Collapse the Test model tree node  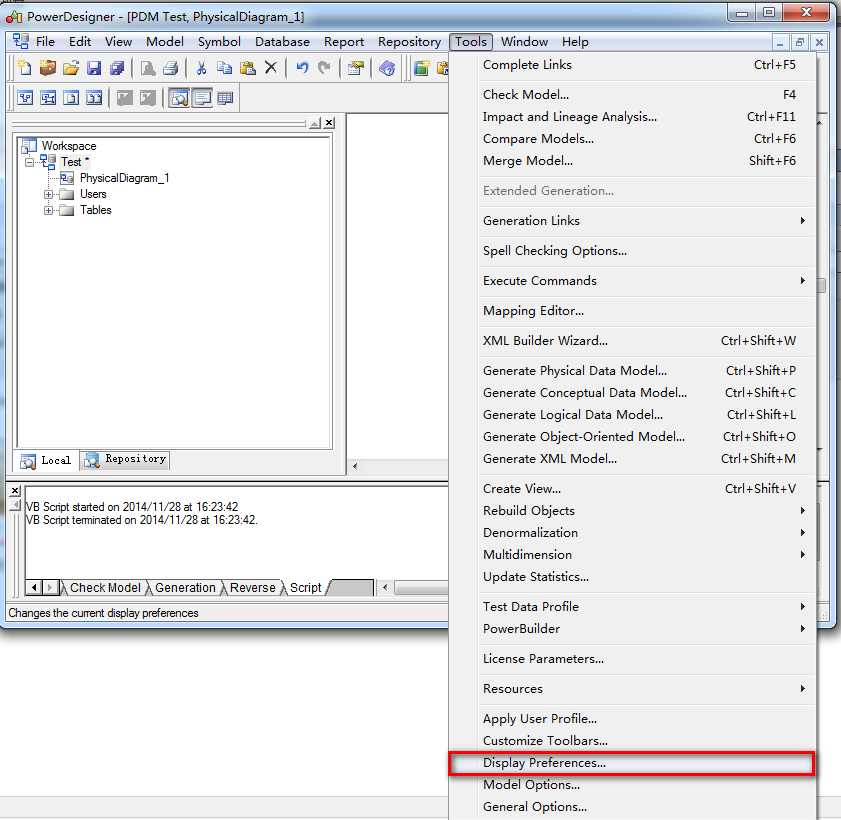point(29,162)
